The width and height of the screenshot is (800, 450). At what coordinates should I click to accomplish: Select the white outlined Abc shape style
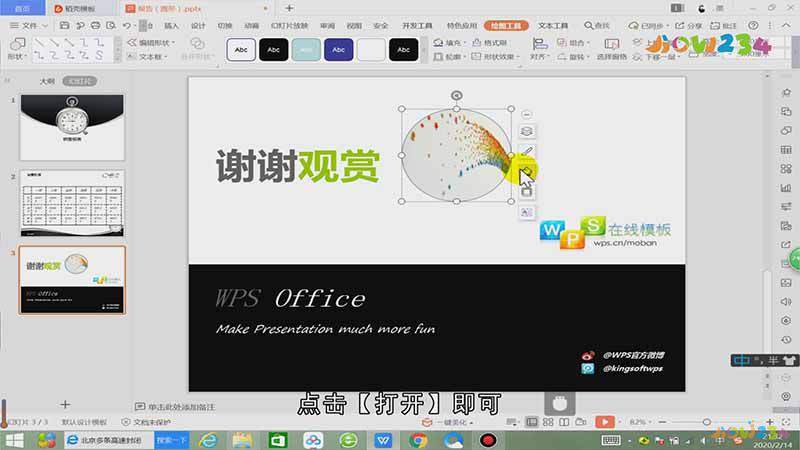[241, 49]
